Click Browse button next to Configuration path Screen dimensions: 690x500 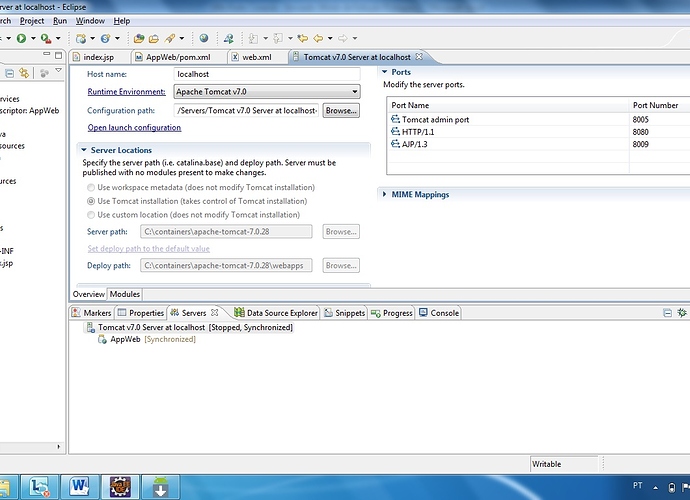click(x=341, y=110)
